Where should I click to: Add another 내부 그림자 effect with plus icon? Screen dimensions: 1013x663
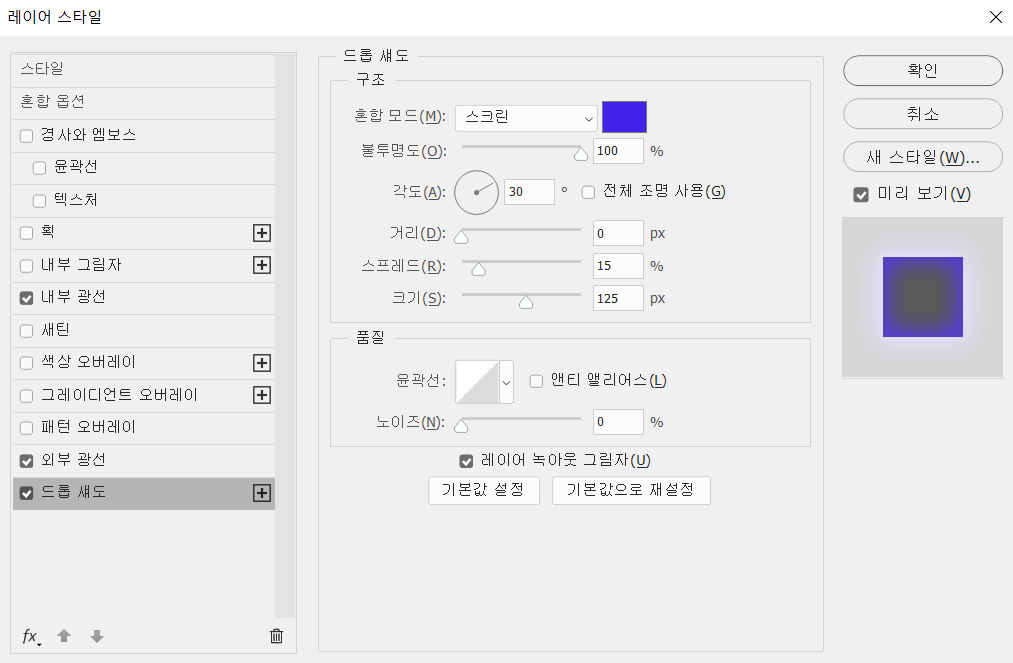click(x=262, y=265)
